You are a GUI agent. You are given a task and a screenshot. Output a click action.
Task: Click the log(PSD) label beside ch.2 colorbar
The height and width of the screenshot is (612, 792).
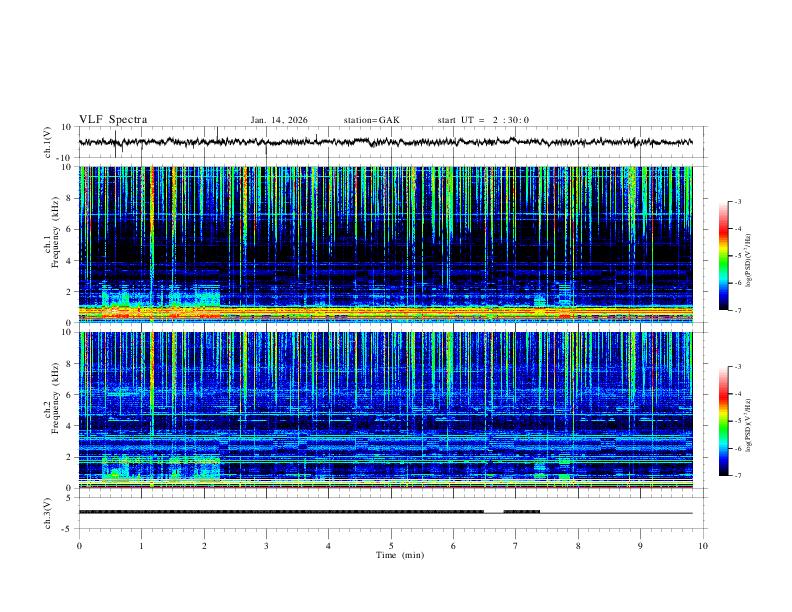(x=749, y=426)
